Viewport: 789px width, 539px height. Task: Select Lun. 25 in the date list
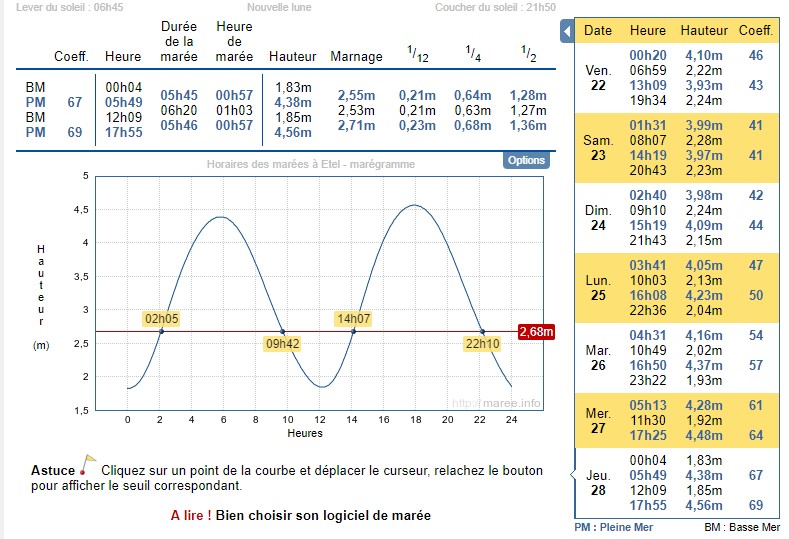click(x=598, y=288)
